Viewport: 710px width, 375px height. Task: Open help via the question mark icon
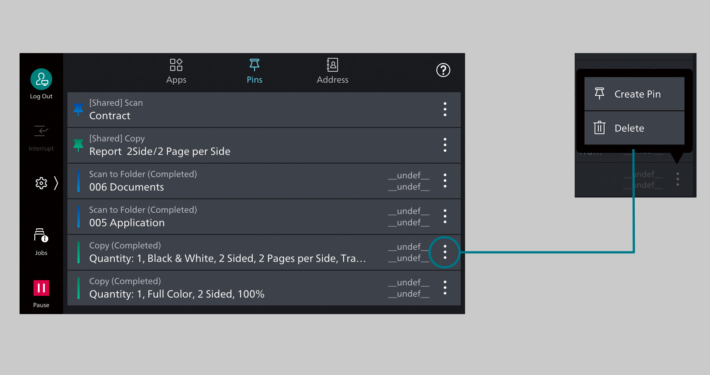tap(443, 70)
